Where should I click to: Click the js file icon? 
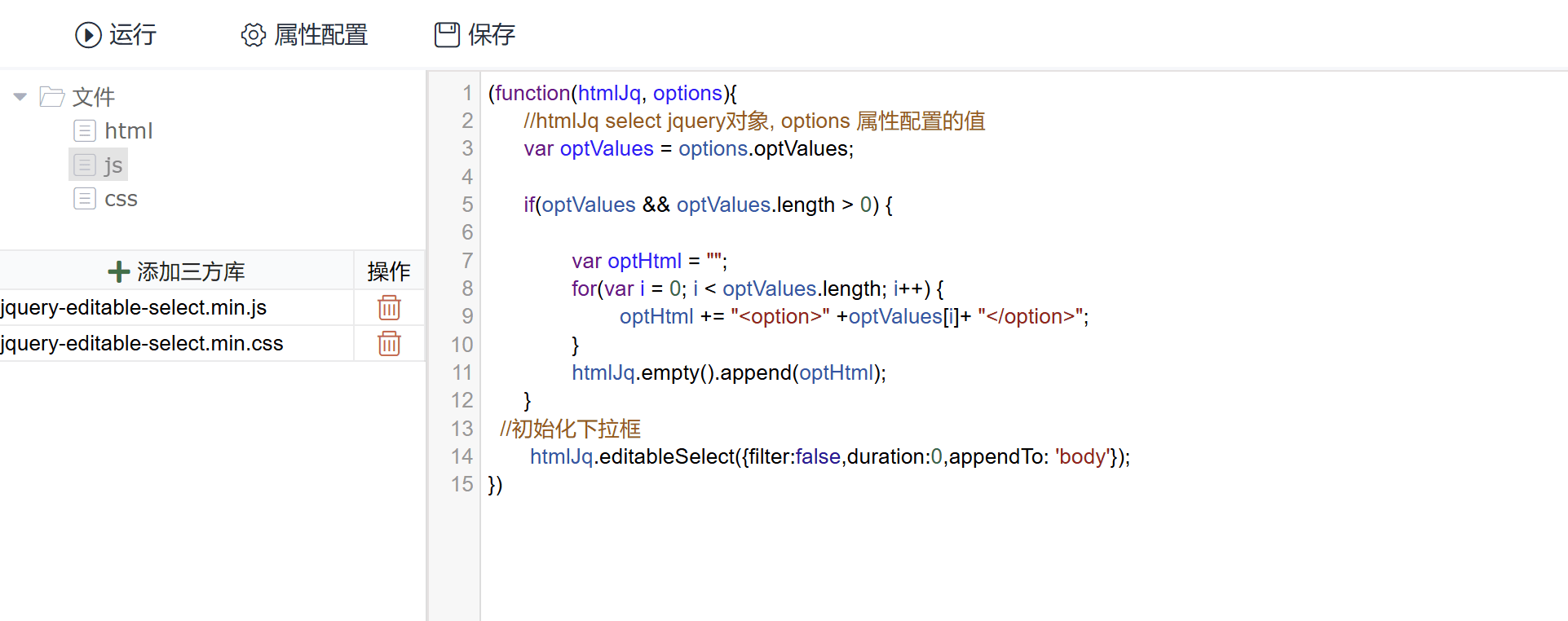85,165
